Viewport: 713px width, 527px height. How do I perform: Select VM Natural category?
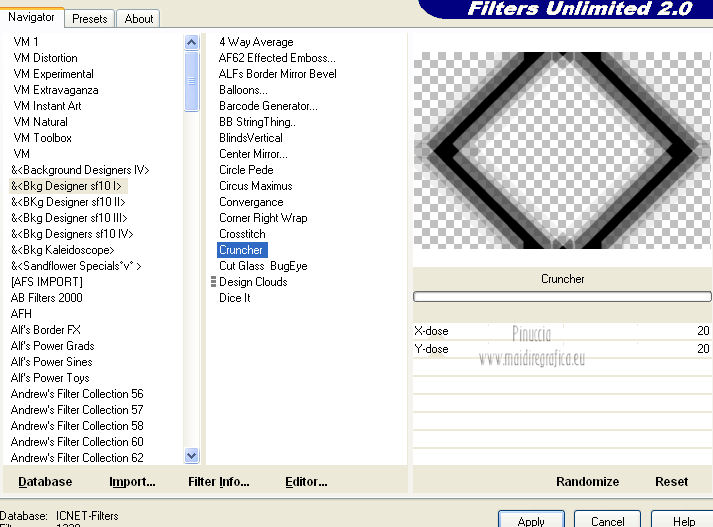[40, 122]
